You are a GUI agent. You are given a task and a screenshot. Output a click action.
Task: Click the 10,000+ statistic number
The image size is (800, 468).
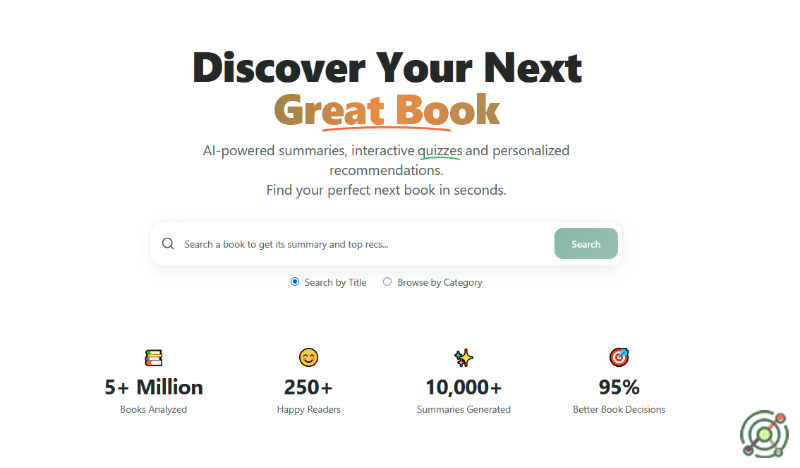463,387
